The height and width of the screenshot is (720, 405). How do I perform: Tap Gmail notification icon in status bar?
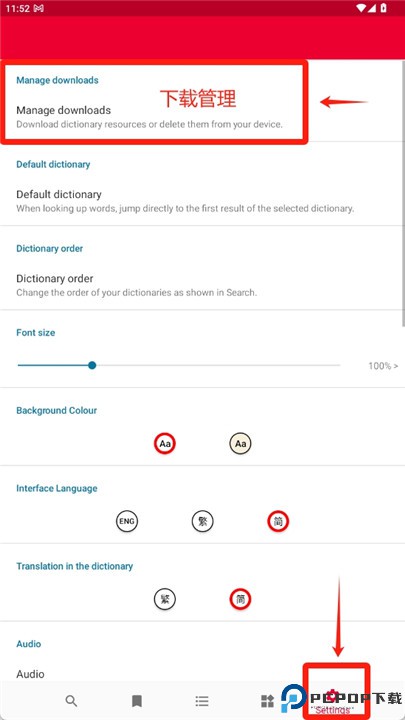tap(39, 8)
